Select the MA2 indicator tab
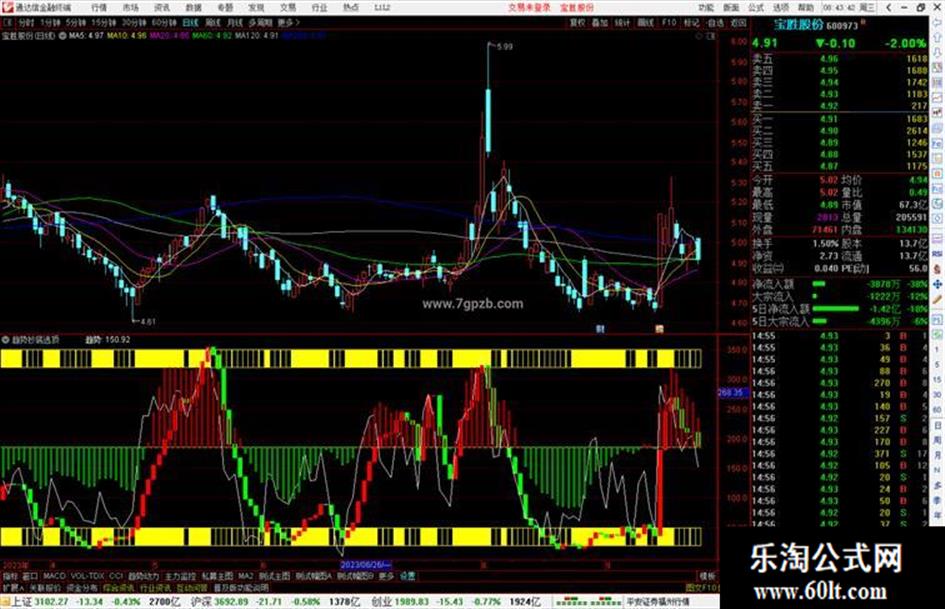 click(x=245, y=576)
